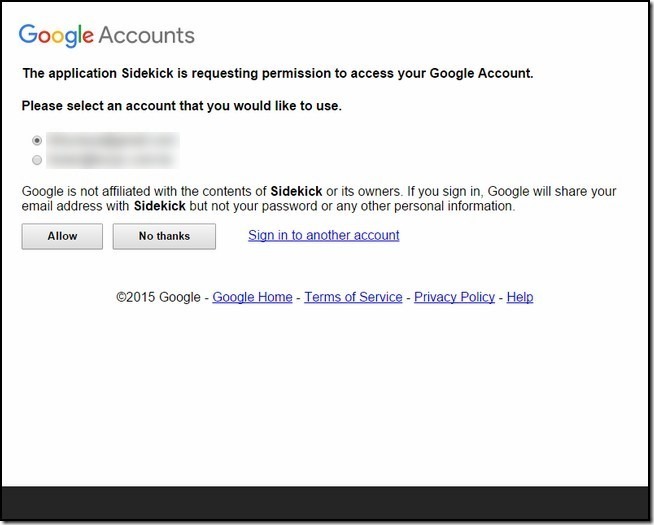Decline with the No thanks button
The image size is (654, 525).
pos(164,236)
